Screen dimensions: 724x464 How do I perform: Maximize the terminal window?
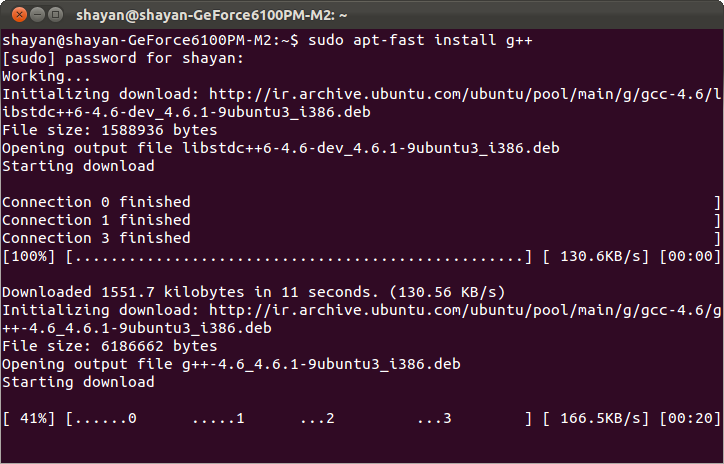click(53, 14)
